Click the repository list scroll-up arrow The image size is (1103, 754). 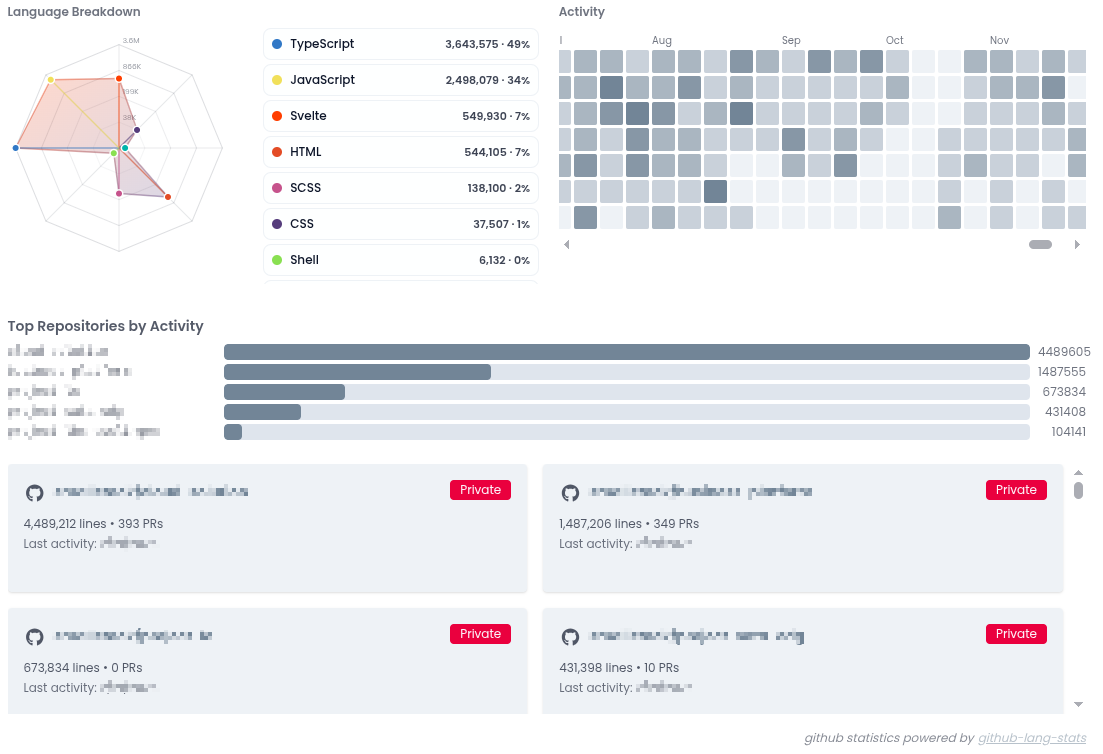click(x=1078, y=473)
